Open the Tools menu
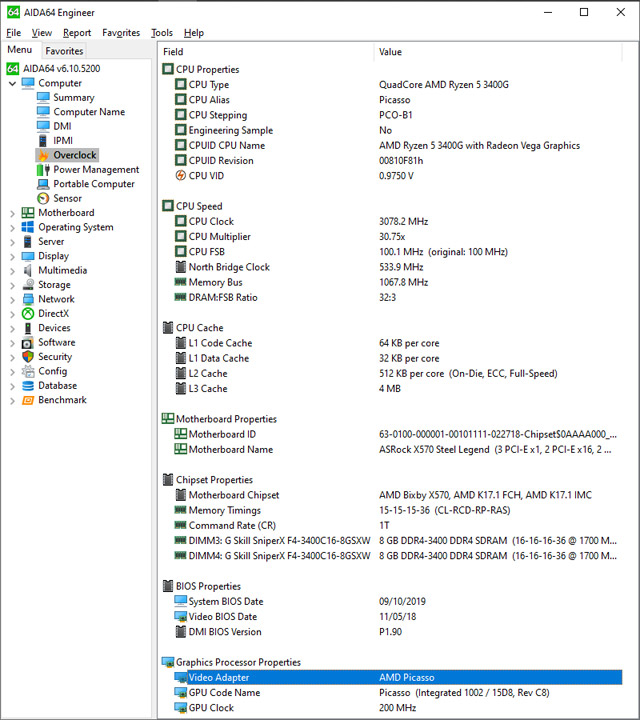This screenshot has height=720, width=640. tap(162, 33)
